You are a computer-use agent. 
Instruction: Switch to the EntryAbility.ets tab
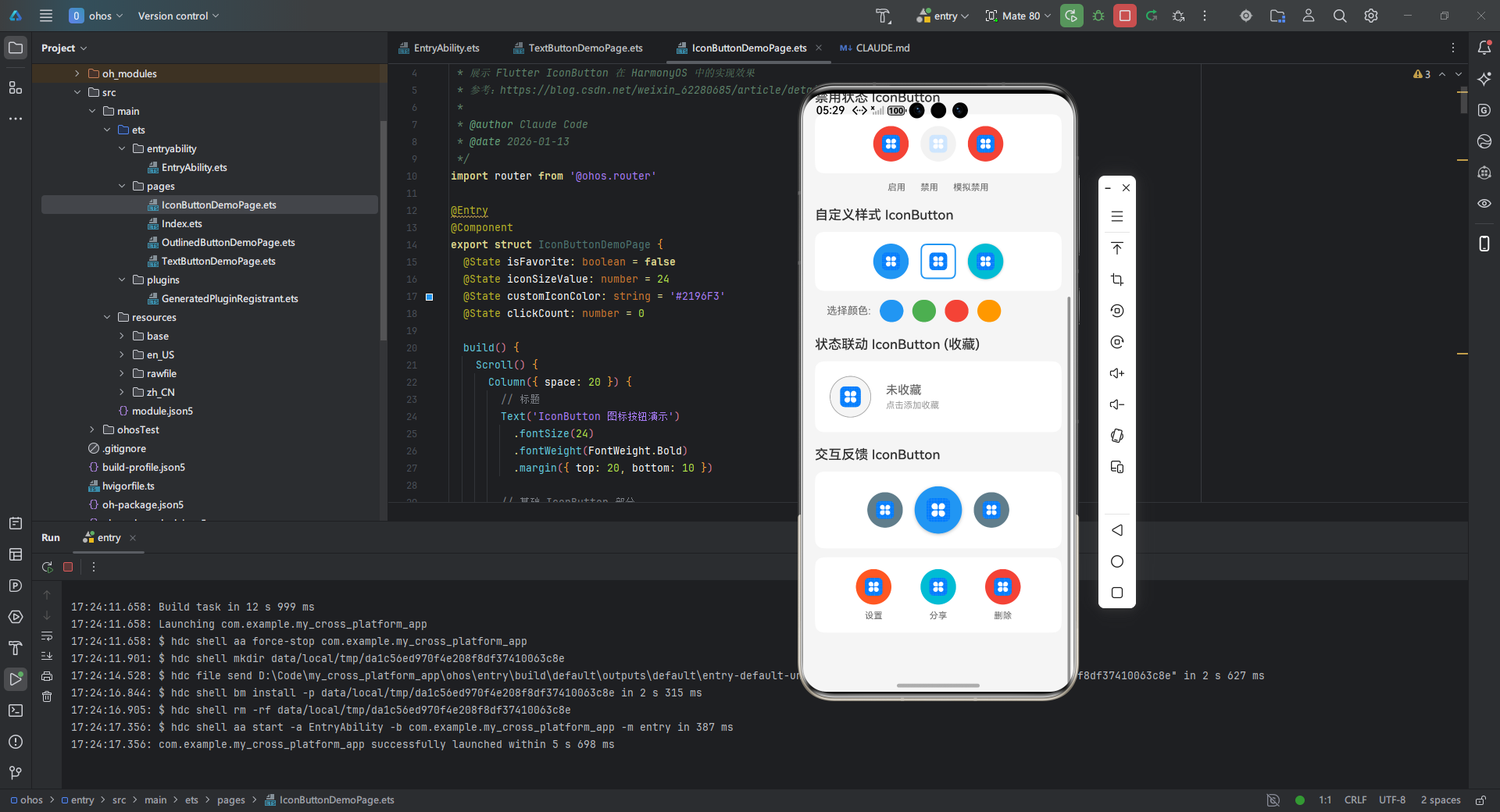point(439,48)
